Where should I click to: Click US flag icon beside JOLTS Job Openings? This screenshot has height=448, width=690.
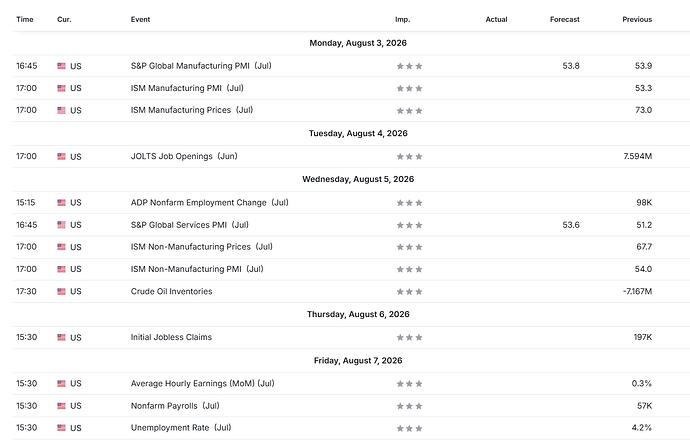[x=61, y=156]
